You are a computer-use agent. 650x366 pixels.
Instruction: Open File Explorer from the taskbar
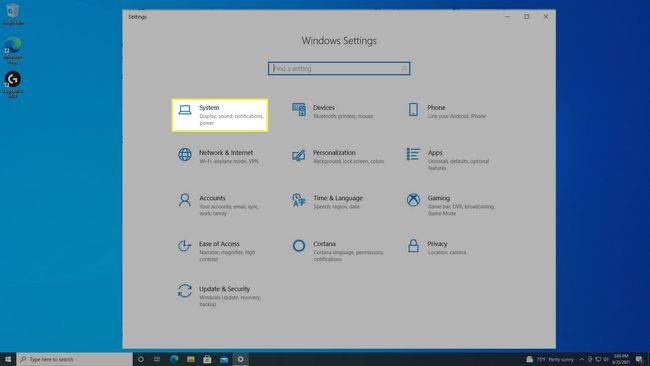pyautogui.click(x=191, y=359)
